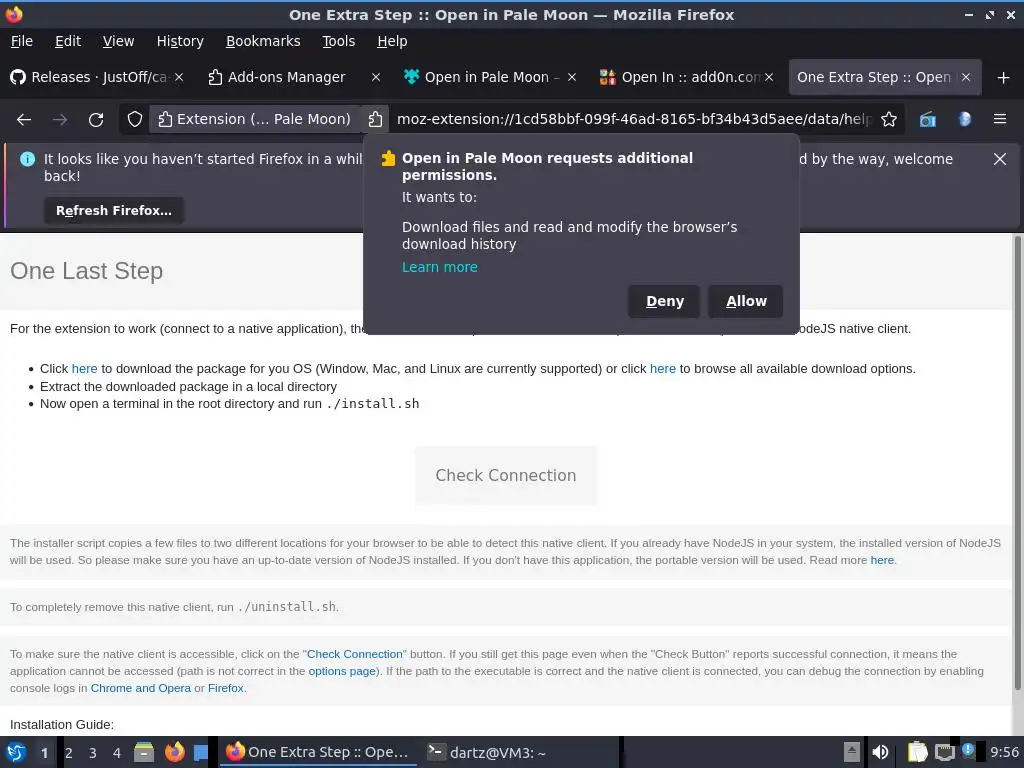
Task: Open the options page link
Action: point(342,671)
